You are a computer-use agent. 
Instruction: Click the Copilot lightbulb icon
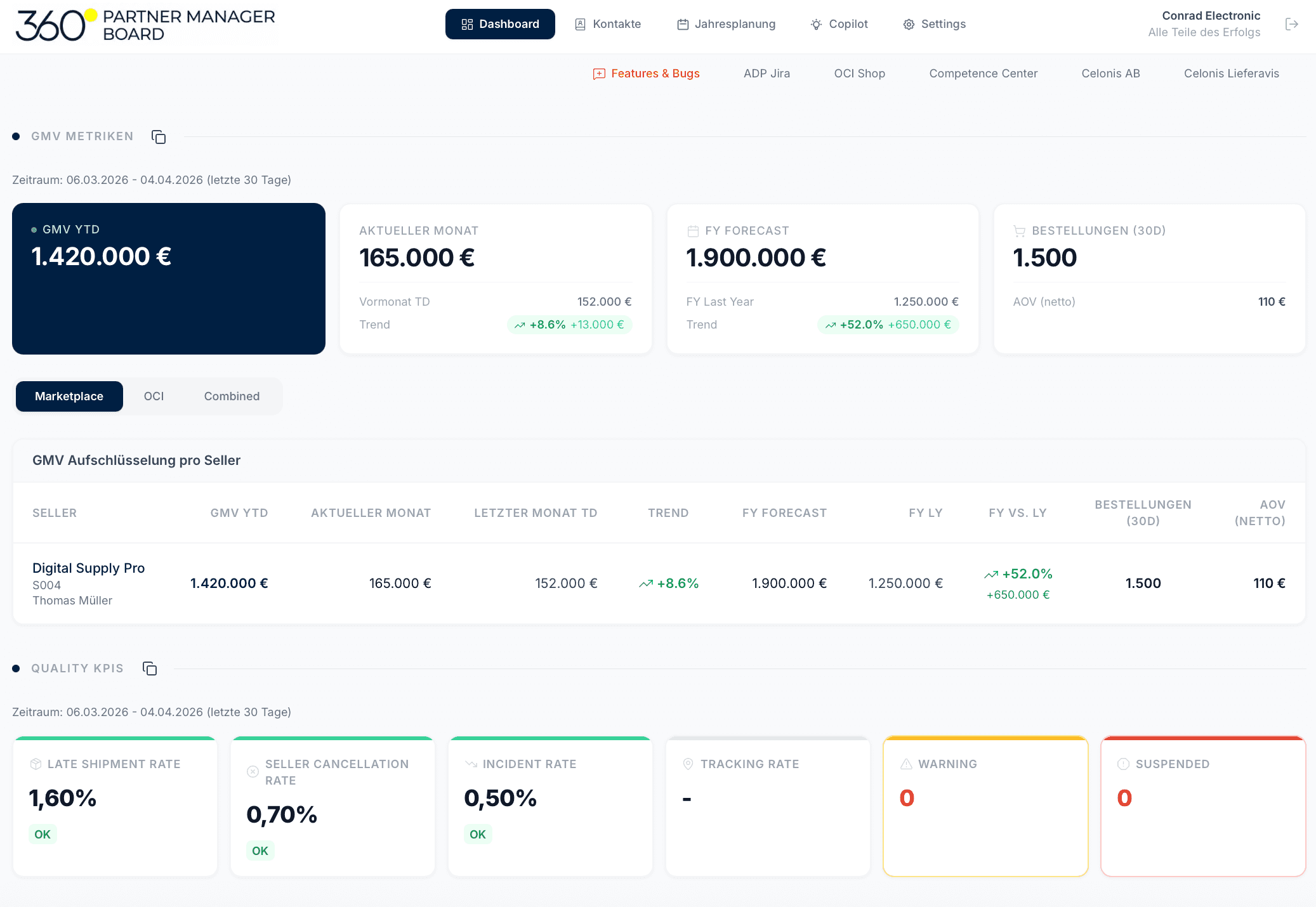tap(816, 25)
